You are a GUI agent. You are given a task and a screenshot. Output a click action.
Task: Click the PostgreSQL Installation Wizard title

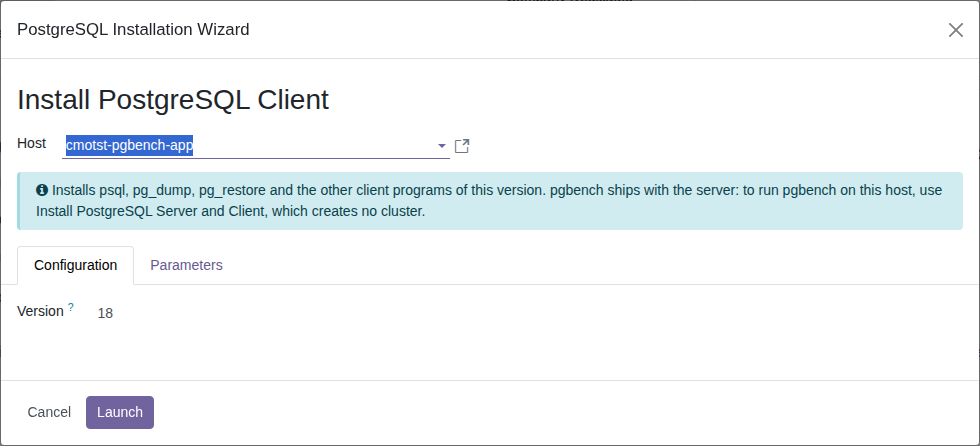[133, 29]
